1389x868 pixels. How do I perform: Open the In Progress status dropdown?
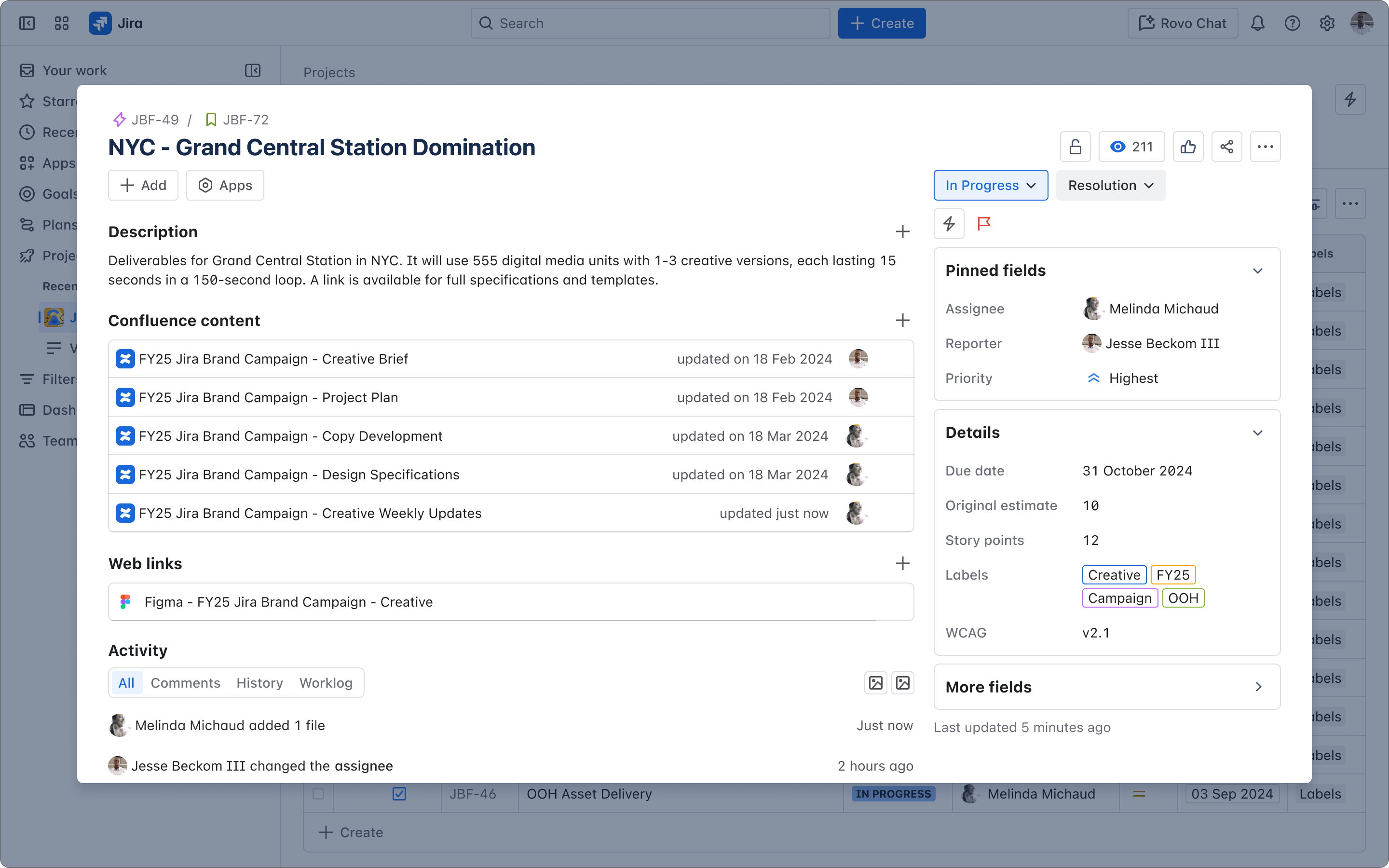(x=990, y=185)
